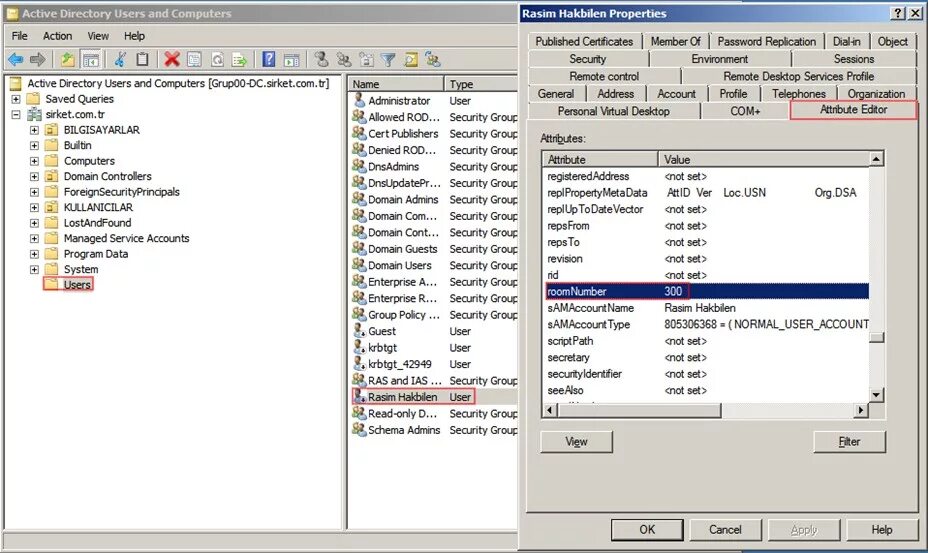Click the Cancel button
The height and width of the screenshot is (553, 928).
point(725,529)
